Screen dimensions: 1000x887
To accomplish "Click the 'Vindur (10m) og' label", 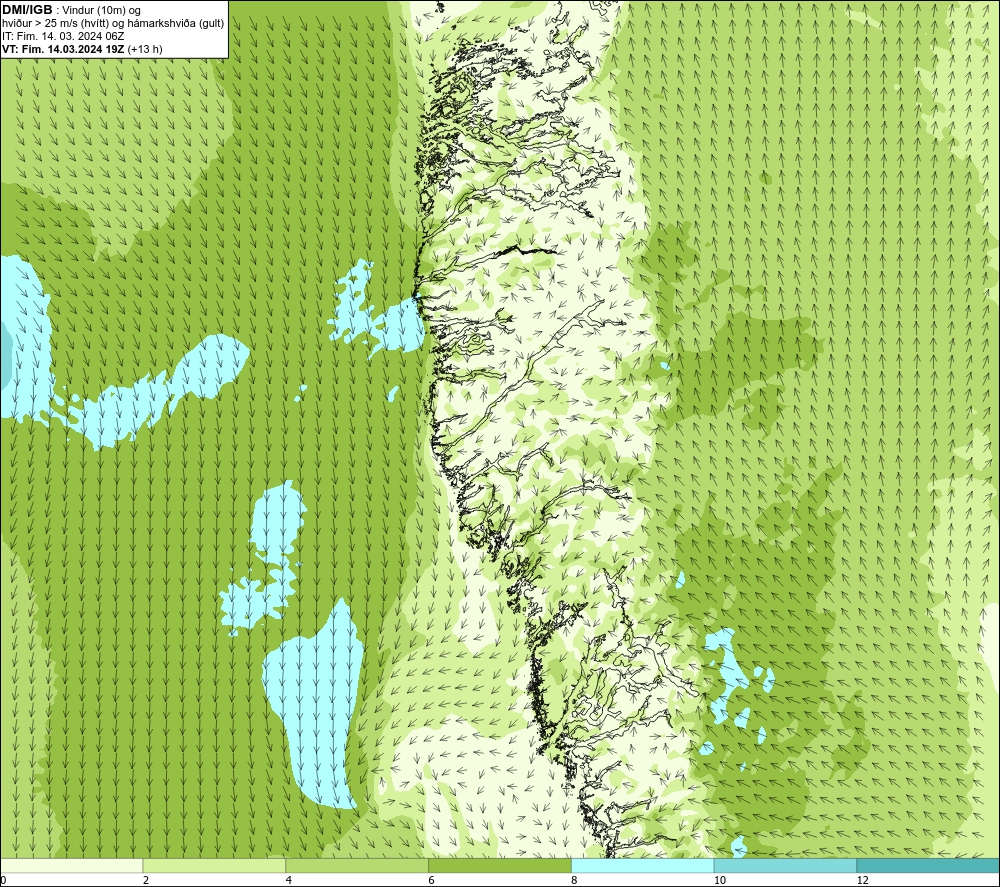I will pyautogui.click(x=101, y=10).
